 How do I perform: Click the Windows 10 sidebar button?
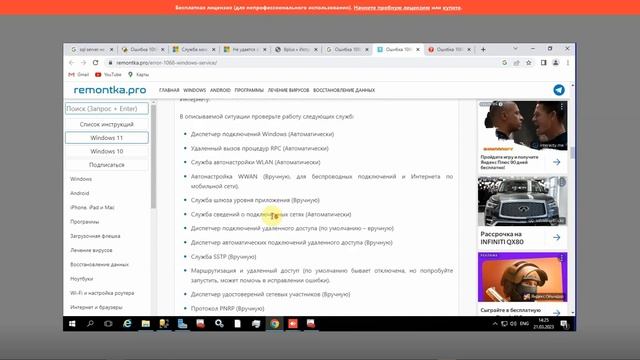point(107,151)
